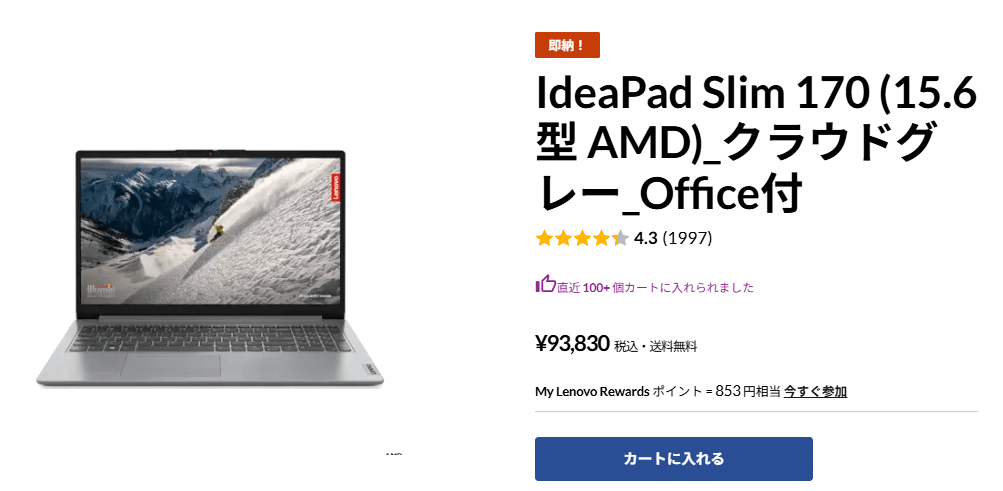Click the 4.3 rating score
Image resolution: width=1003 pixels, height=491 pixels.
coord(645,238)
